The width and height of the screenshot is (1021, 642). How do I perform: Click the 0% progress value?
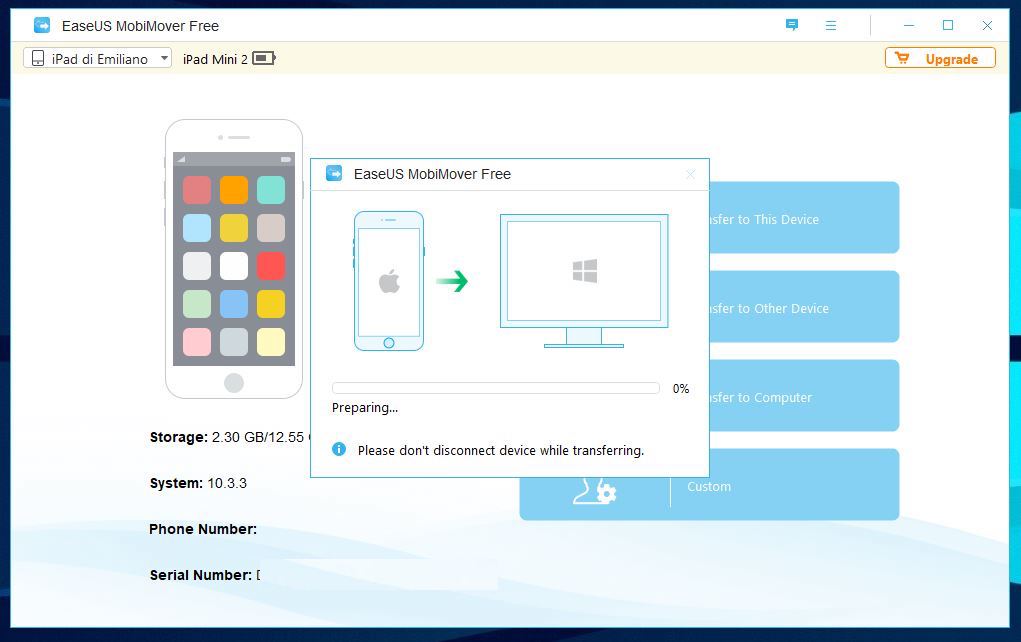tap(680, 389)
